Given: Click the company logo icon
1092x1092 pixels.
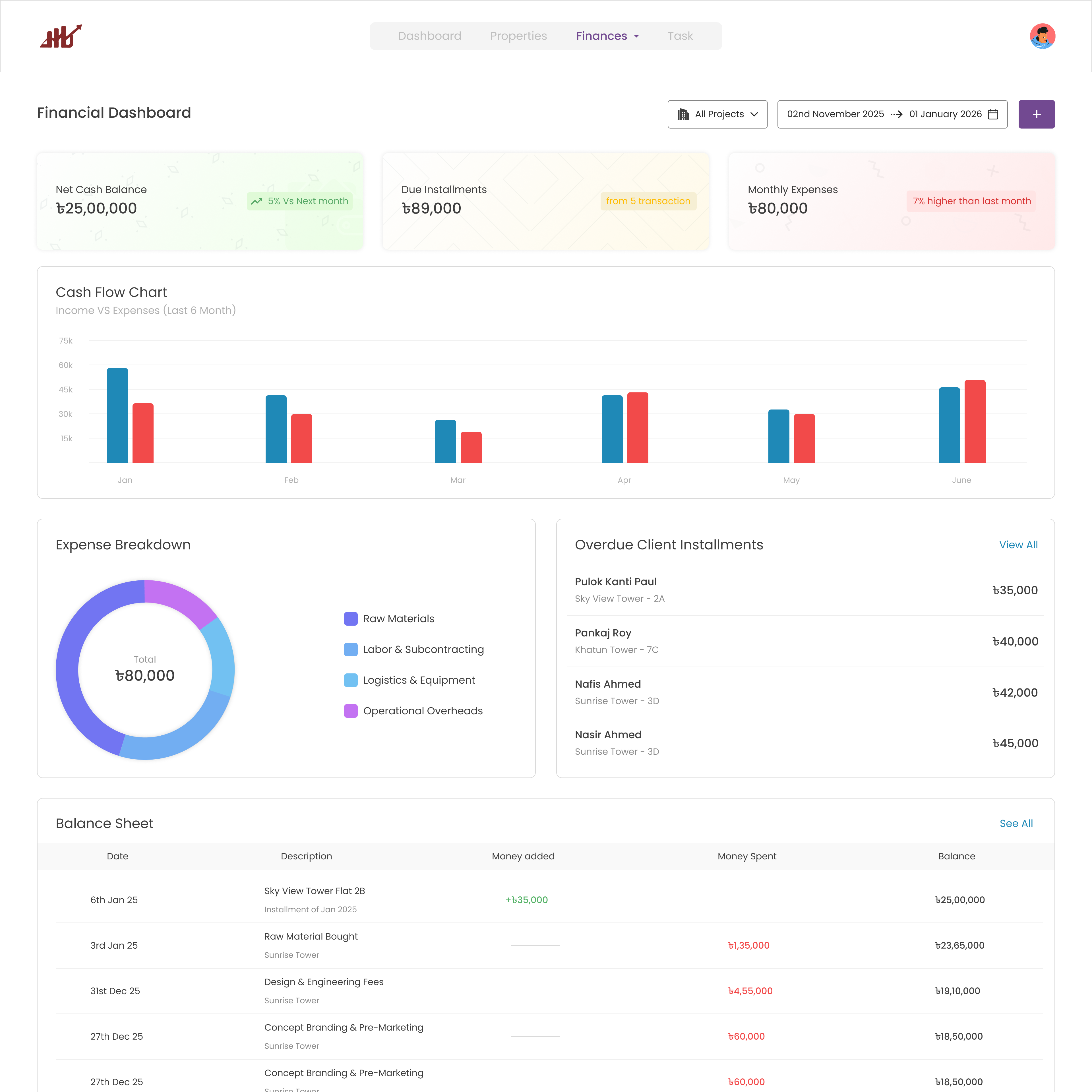Looking at the screenshot, I should pyautogui.click(x=61, y=36).
